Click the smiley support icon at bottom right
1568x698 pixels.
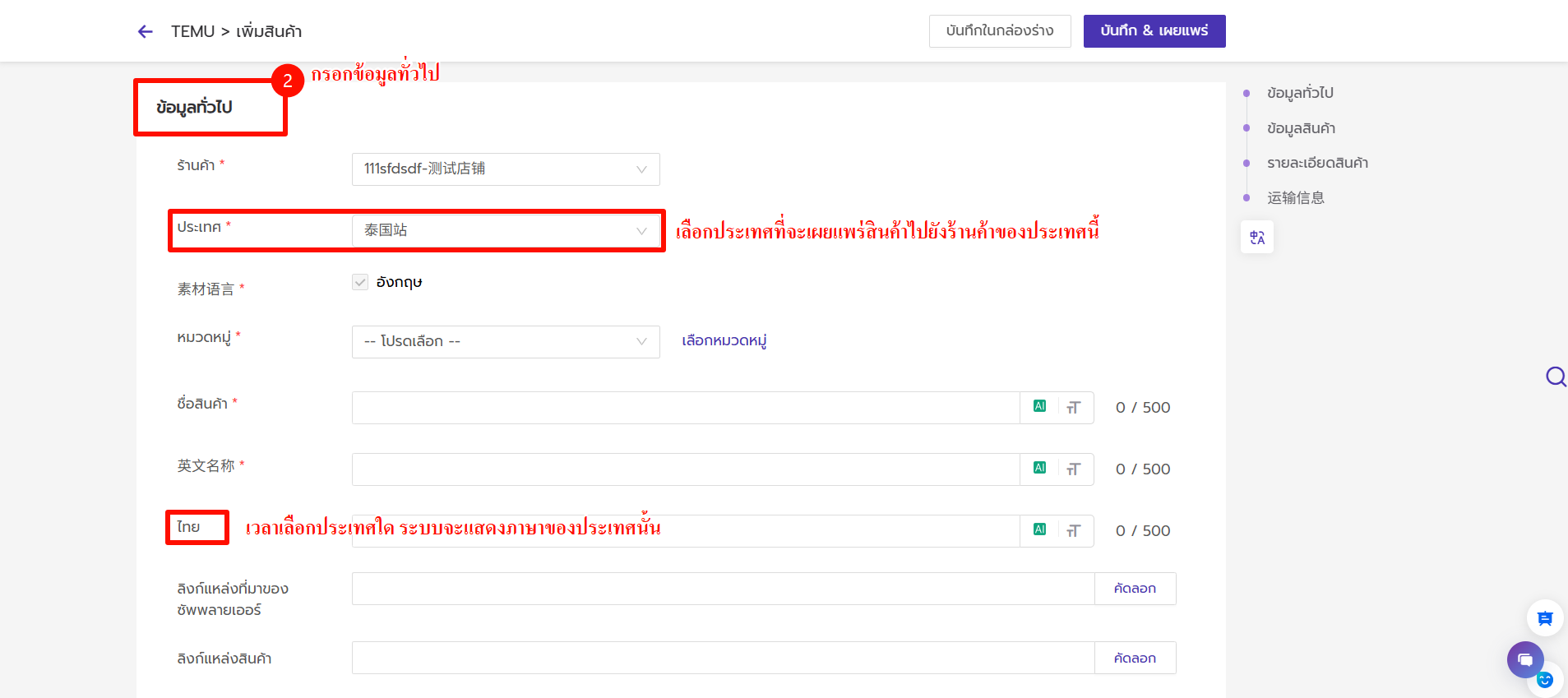click(1545, 680)
